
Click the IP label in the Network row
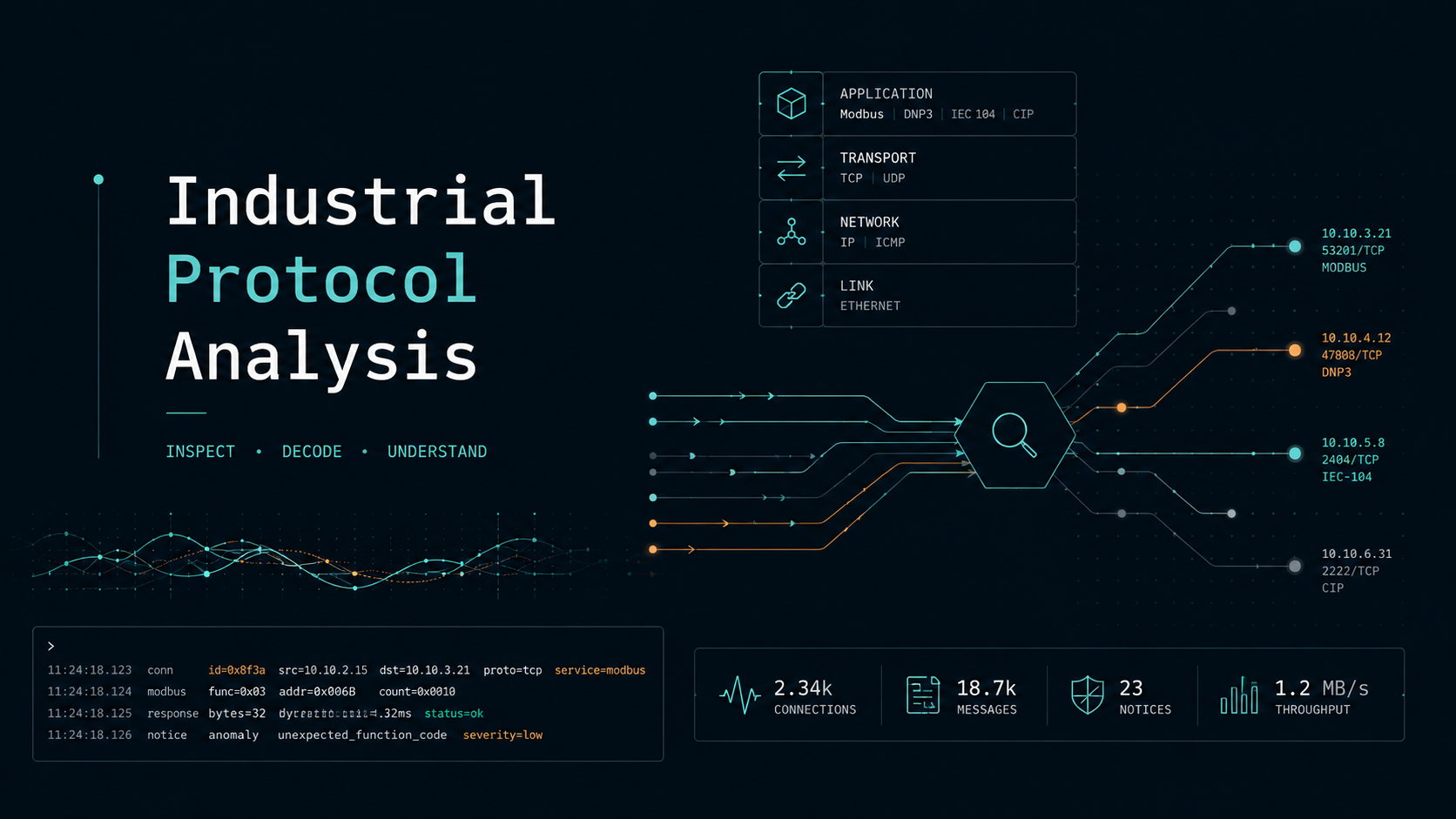coord(846,243)
